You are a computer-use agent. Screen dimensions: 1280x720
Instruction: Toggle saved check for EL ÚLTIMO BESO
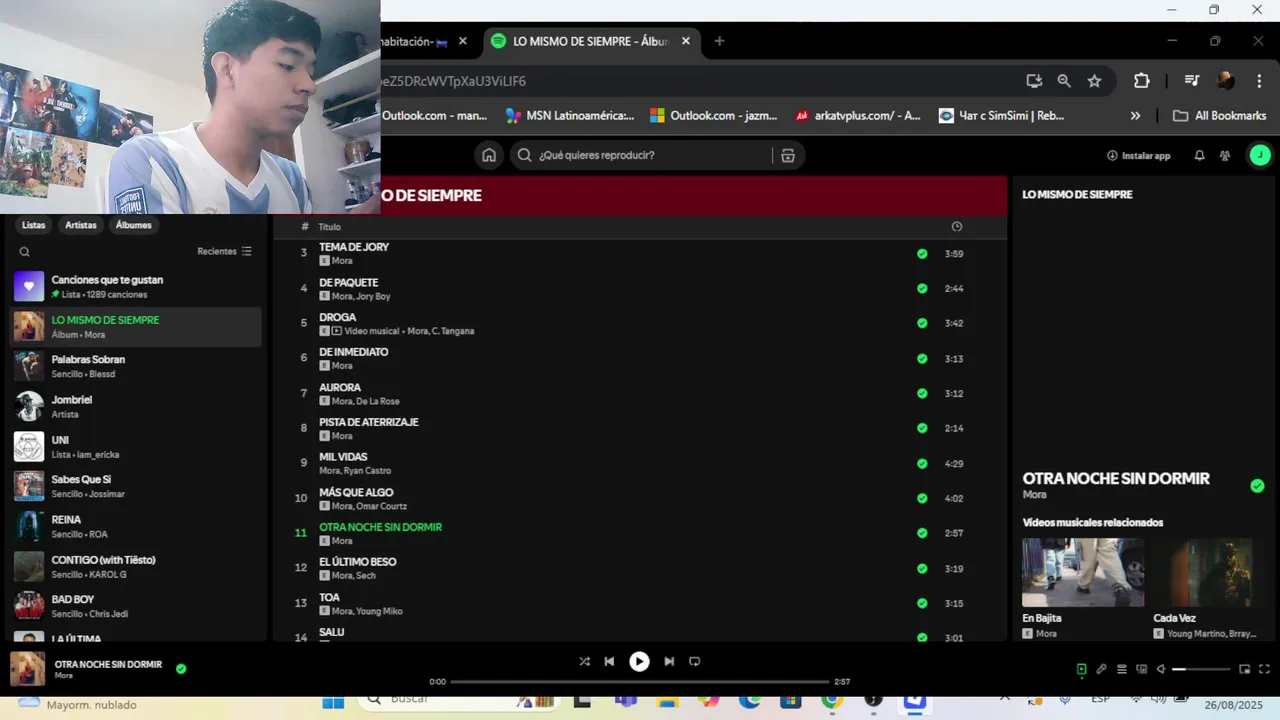(922, 568)
